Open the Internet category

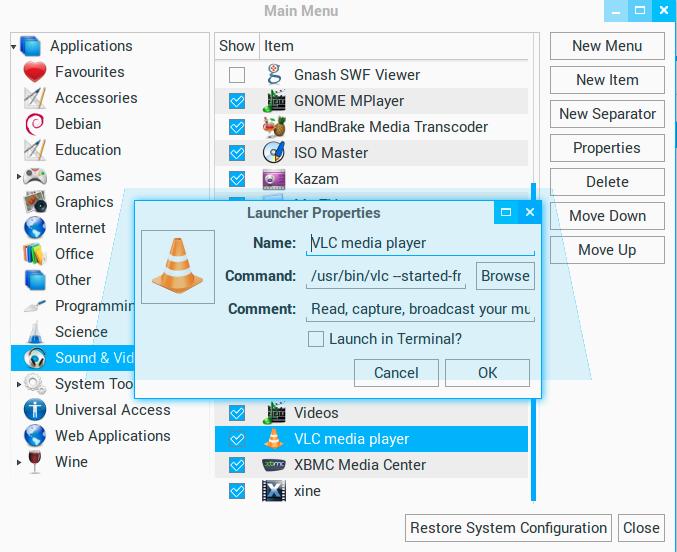coord(80,228)
